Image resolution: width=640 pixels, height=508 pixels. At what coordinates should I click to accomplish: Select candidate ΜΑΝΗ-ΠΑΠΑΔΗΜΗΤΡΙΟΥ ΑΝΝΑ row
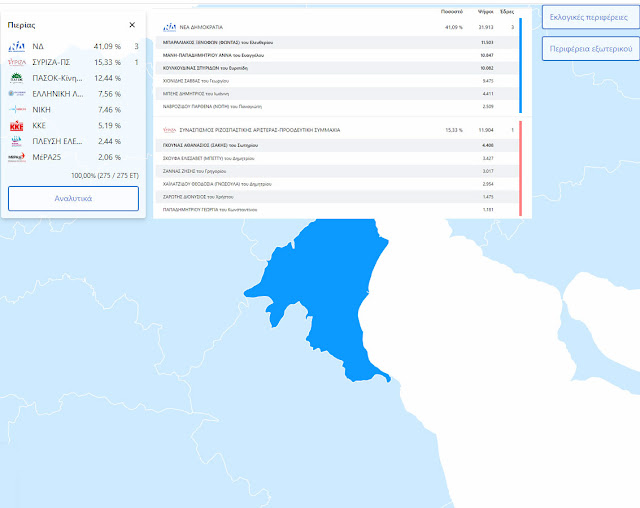click(x=337, y=55)
